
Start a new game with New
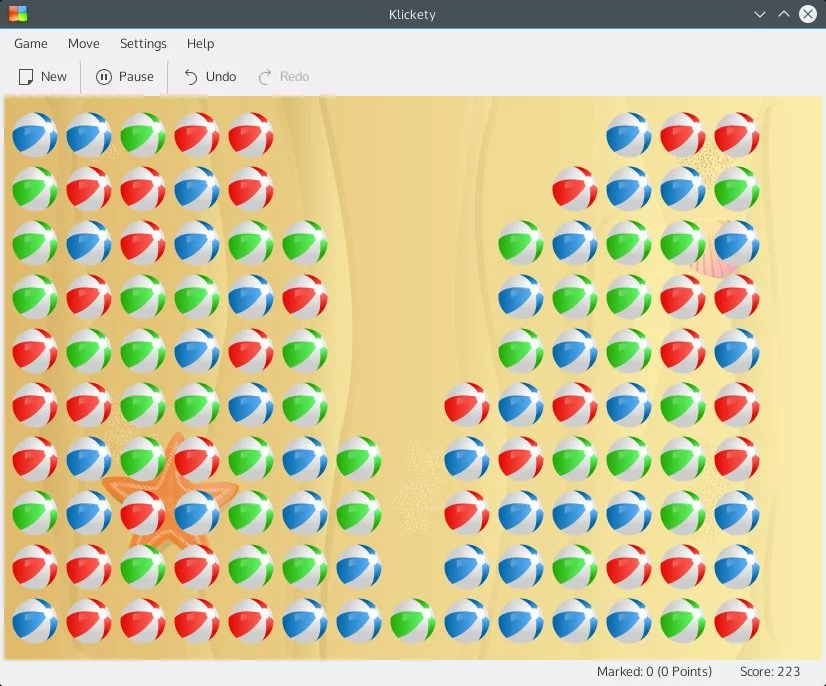(43, 77)
